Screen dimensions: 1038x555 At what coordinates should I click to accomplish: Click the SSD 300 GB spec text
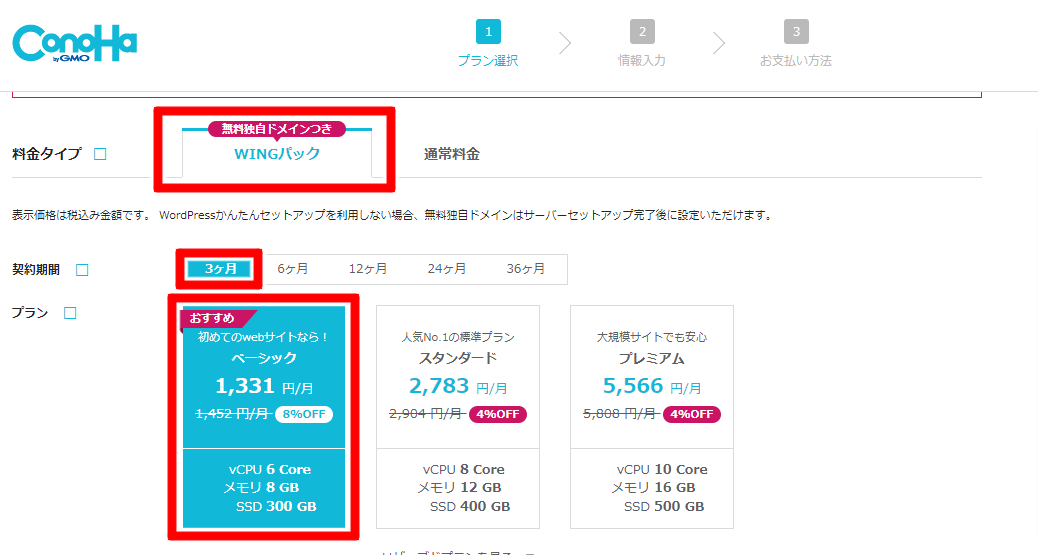click(276, 507)
